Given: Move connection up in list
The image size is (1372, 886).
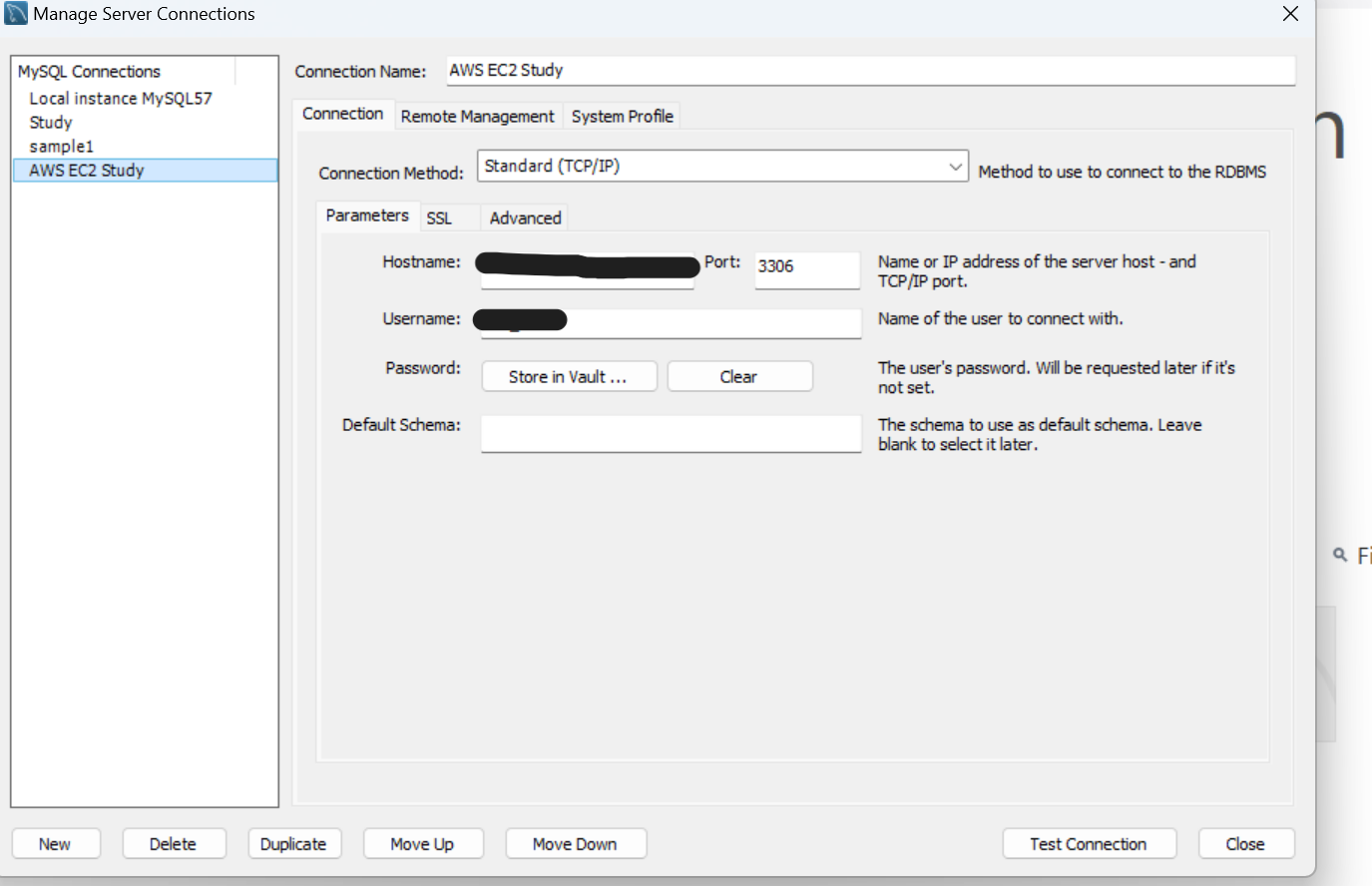Looking at the screenshot, I should (x=422, y=844).
